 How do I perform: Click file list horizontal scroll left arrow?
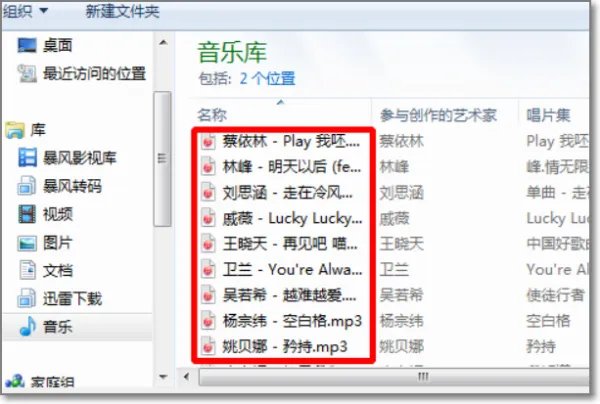pyautogui.click(x=186, y=377)
